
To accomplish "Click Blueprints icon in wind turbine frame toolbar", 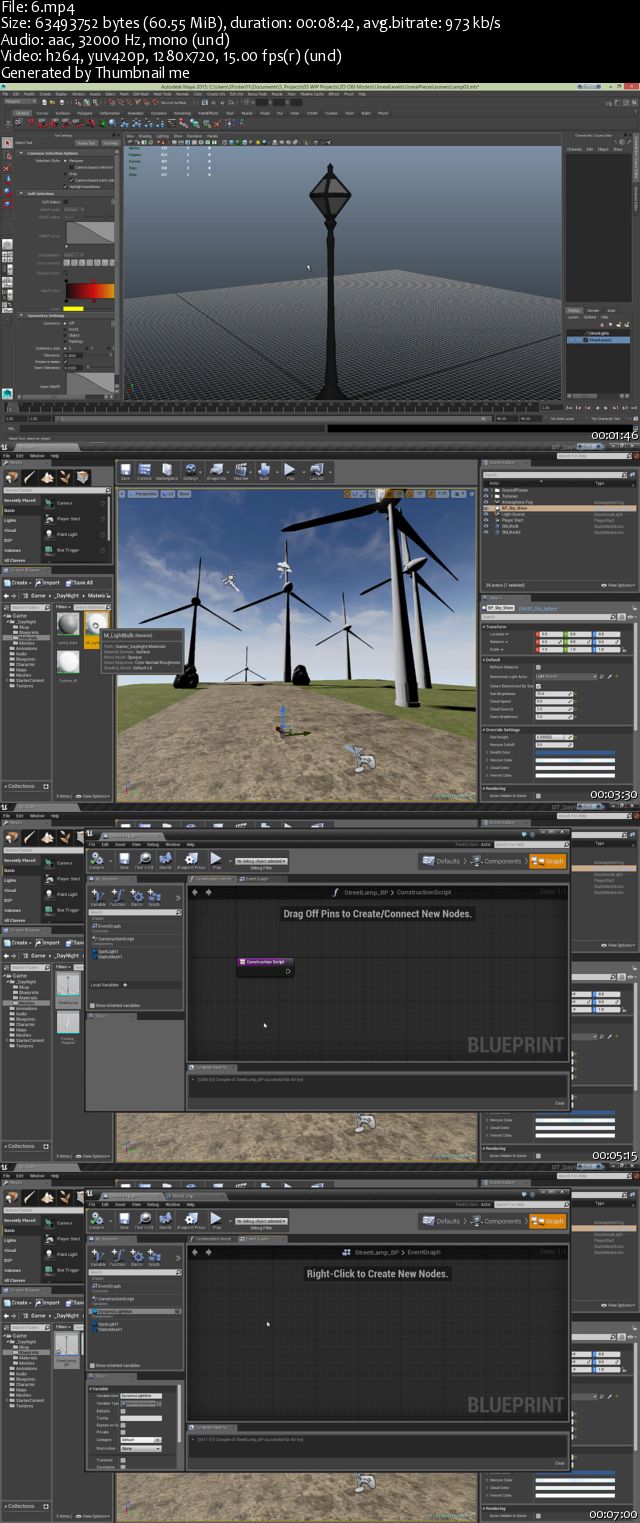I will [216, 471].
